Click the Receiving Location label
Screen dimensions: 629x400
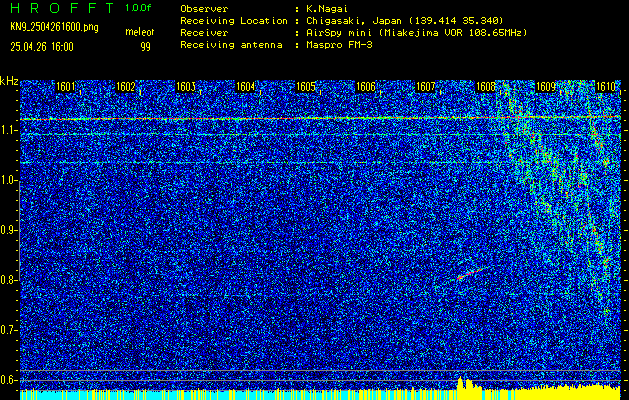point(234,21)
